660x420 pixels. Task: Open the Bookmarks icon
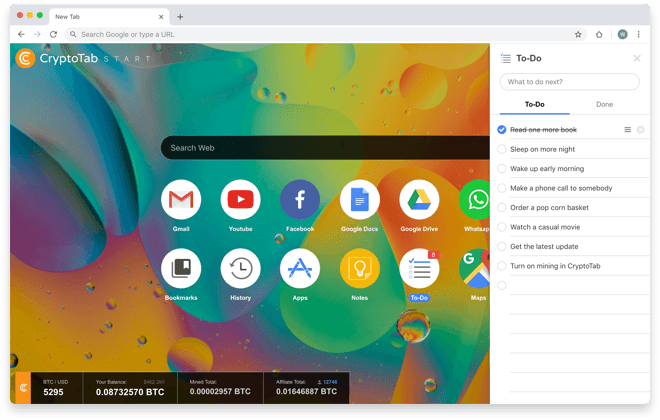[x=181, y=269]
